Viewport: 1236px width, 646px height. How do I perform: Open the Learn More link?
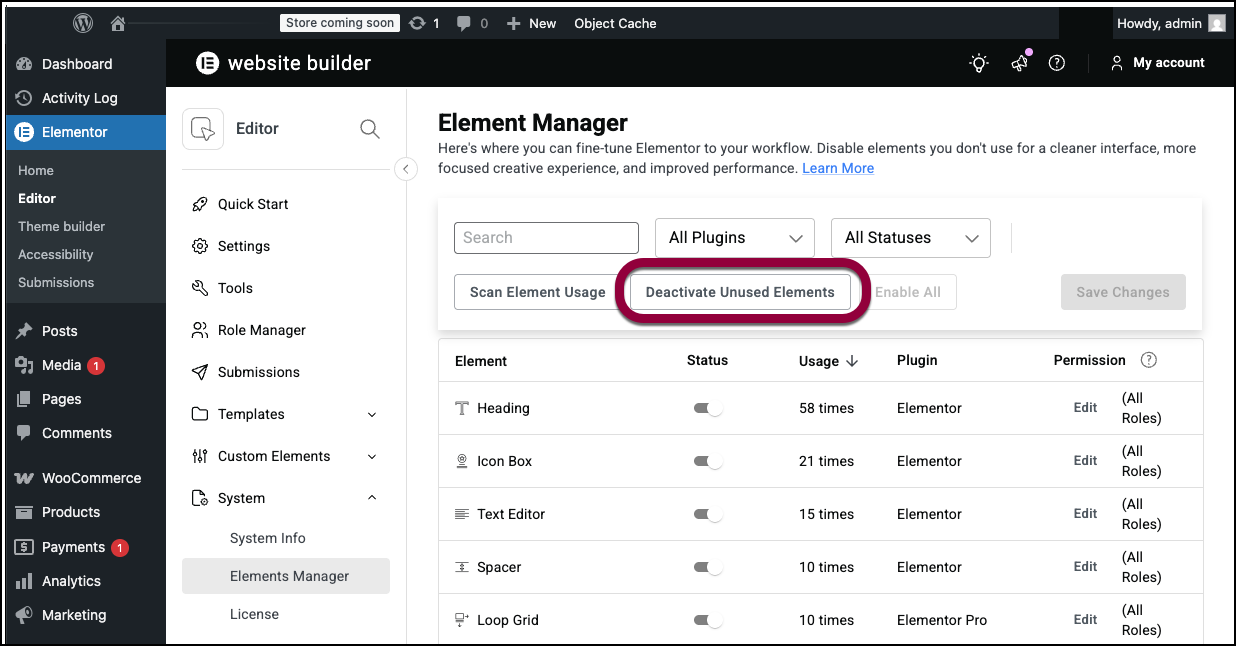pyautogui.click(x=838, y=168)
